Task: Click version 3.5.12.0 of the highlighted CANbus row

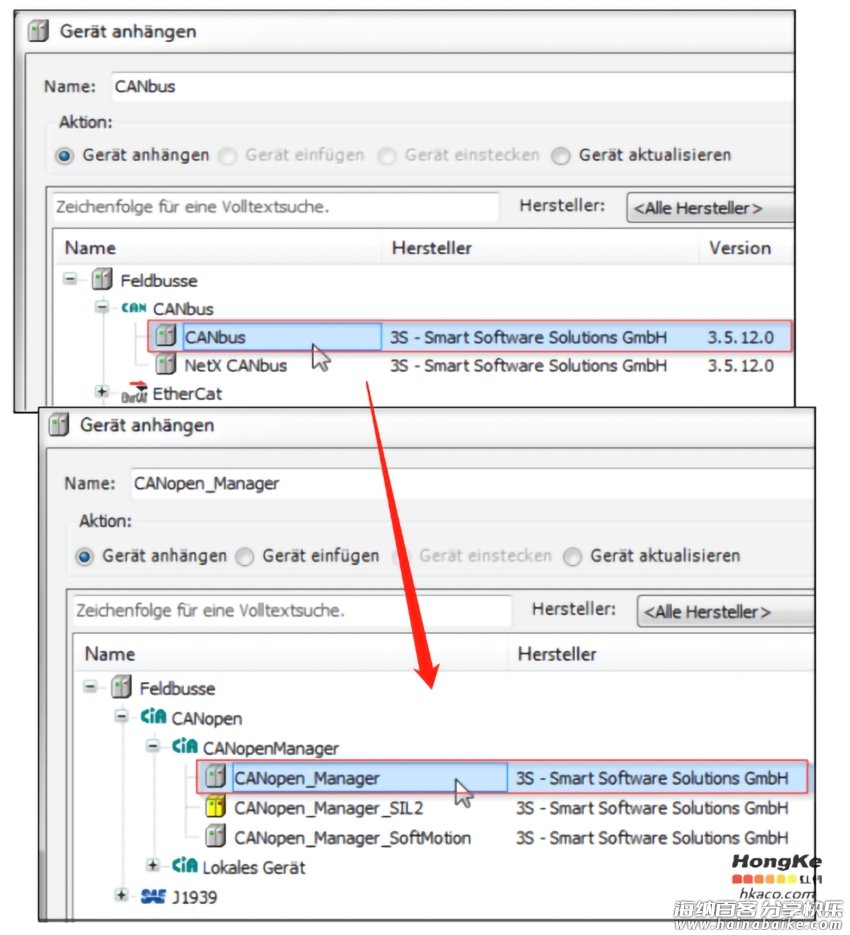Action: point(741,337)
